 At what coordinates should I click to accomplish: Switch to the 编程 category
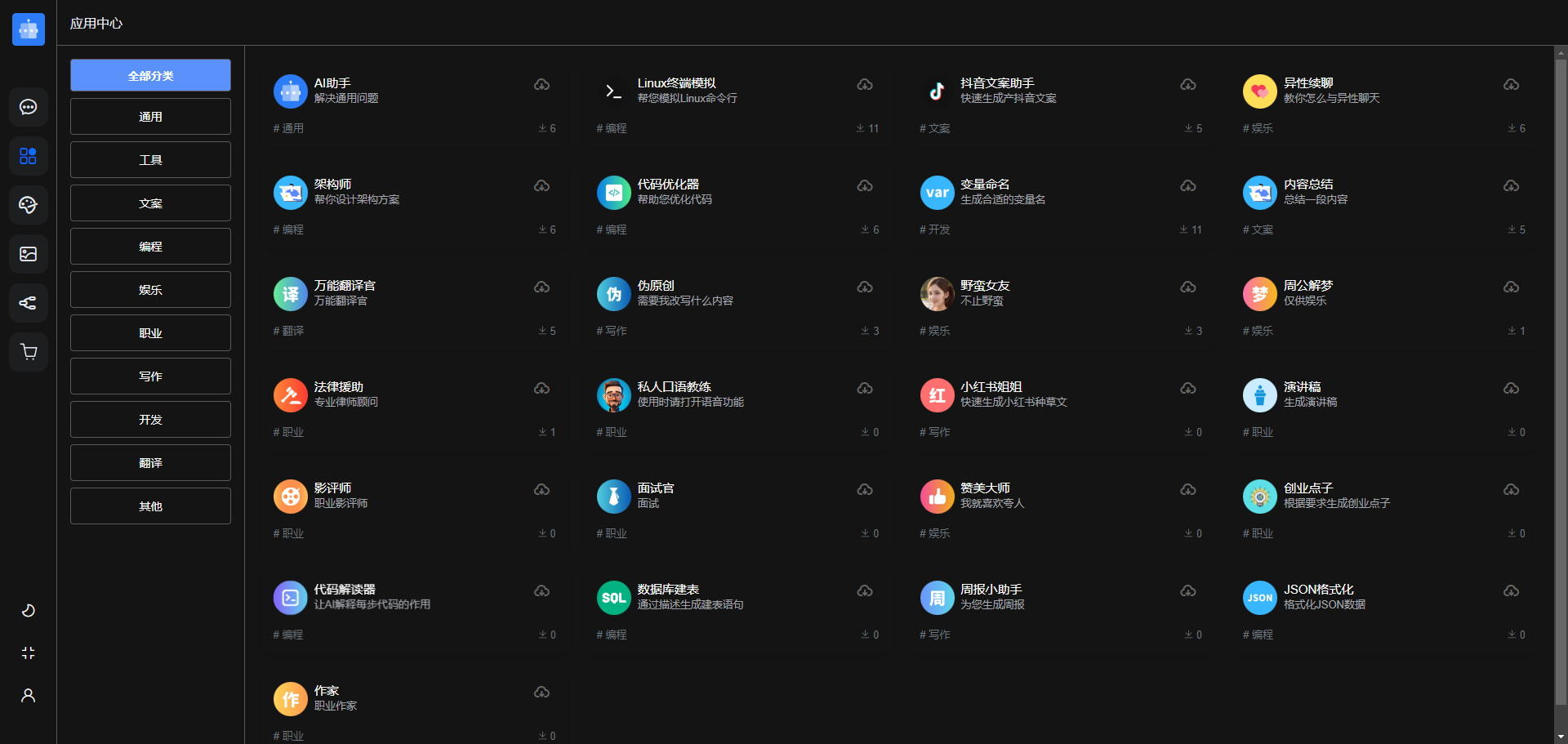coord(150,247)
